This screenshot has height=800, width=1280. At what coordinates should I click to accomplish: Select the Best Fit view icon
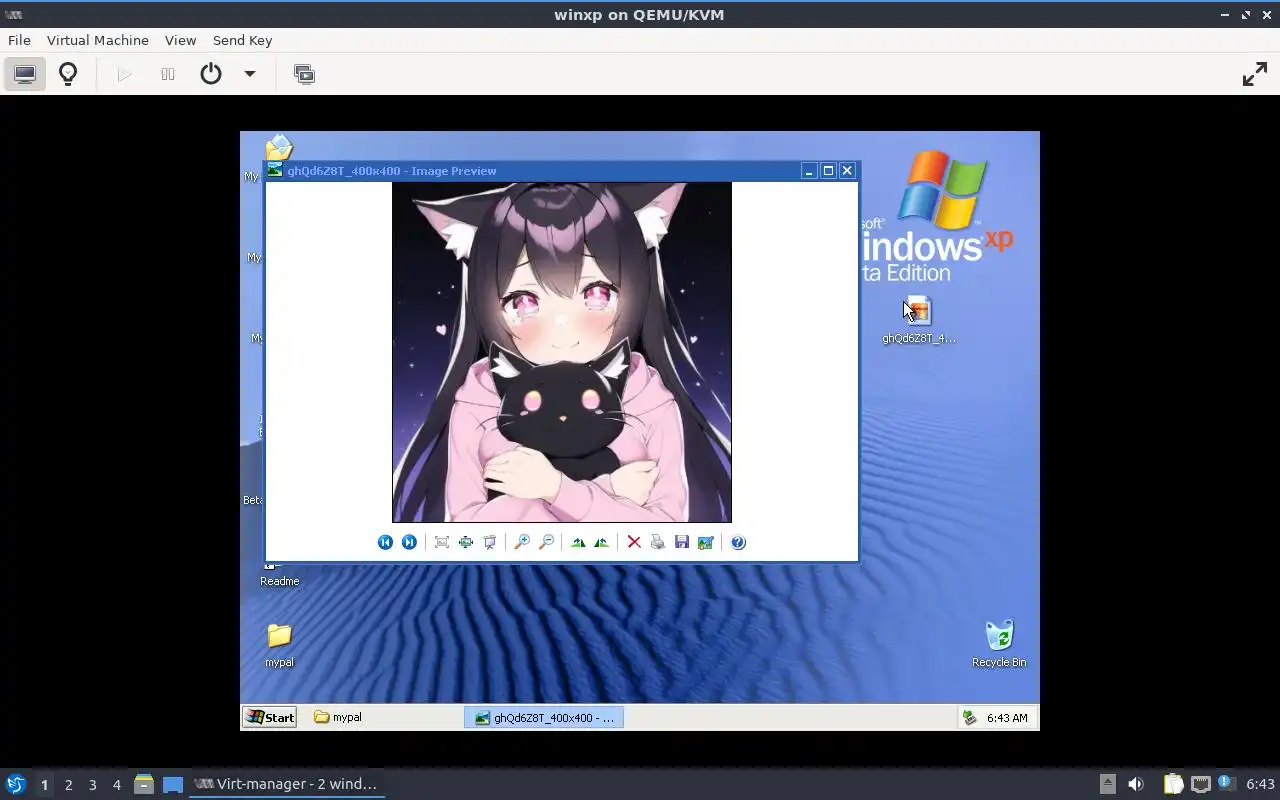(441, 542)
